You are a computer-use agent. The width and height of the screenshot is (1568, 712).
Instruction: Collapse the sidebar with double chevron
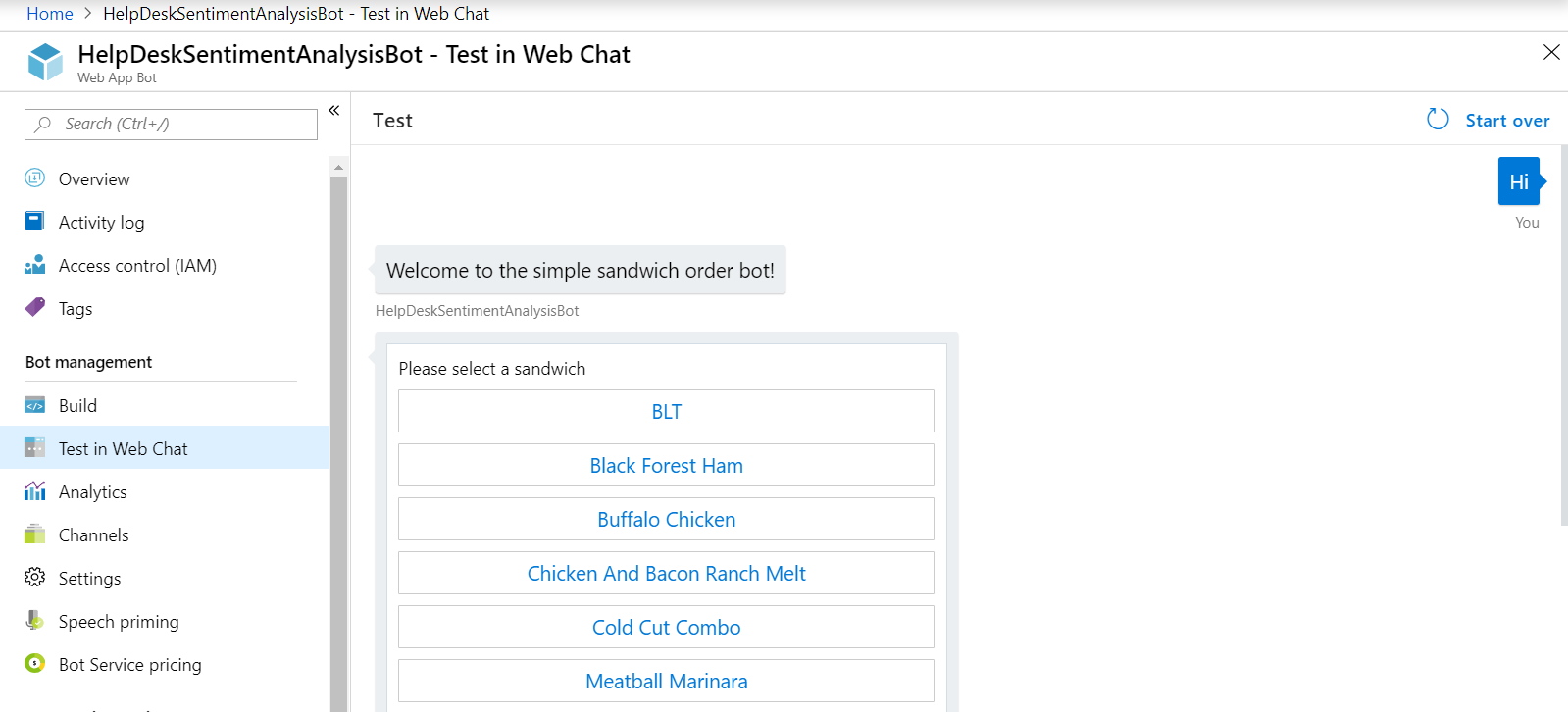click(x=334, y=111)
